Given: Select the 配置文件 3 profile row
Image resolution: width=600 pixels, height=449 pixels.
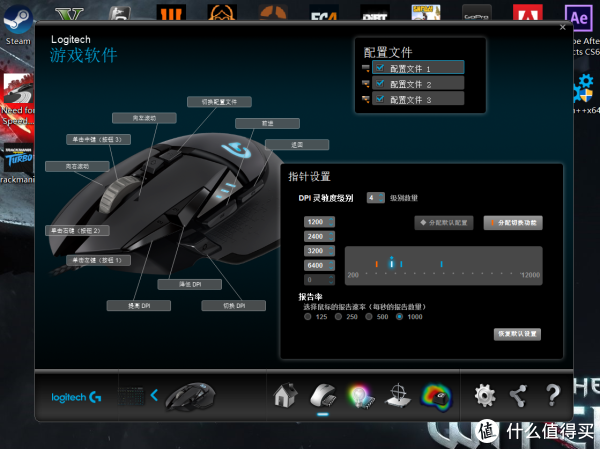Looking at the screenshot, I should point(418,99).
